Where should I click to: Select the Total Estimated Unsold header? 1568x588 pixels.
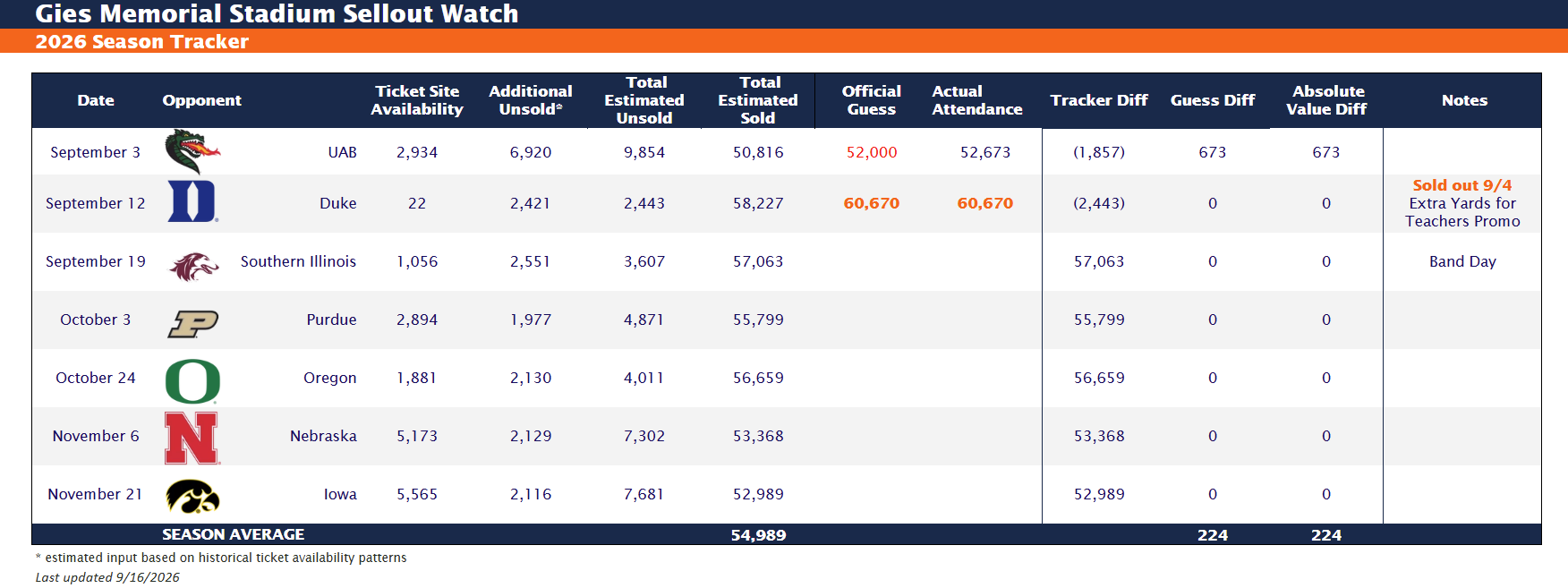(644, 100)
